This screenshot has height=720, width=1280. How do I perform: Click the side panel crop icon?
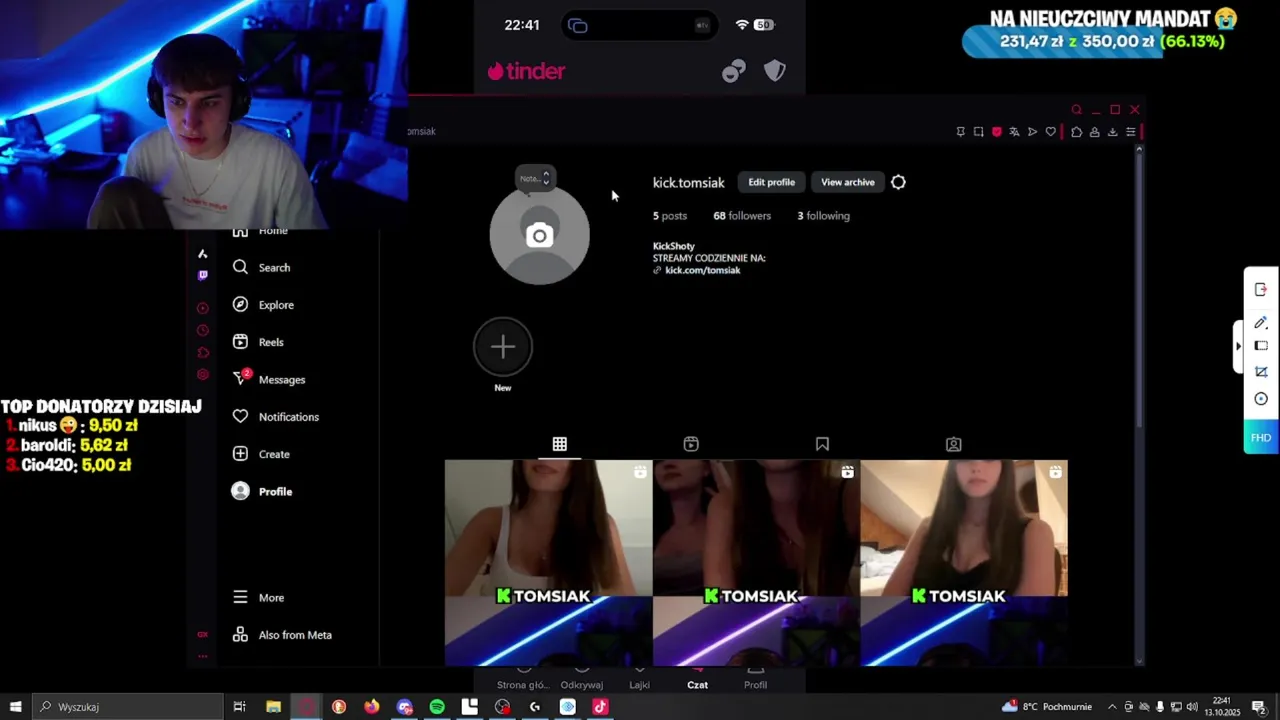pos(1261,372)
